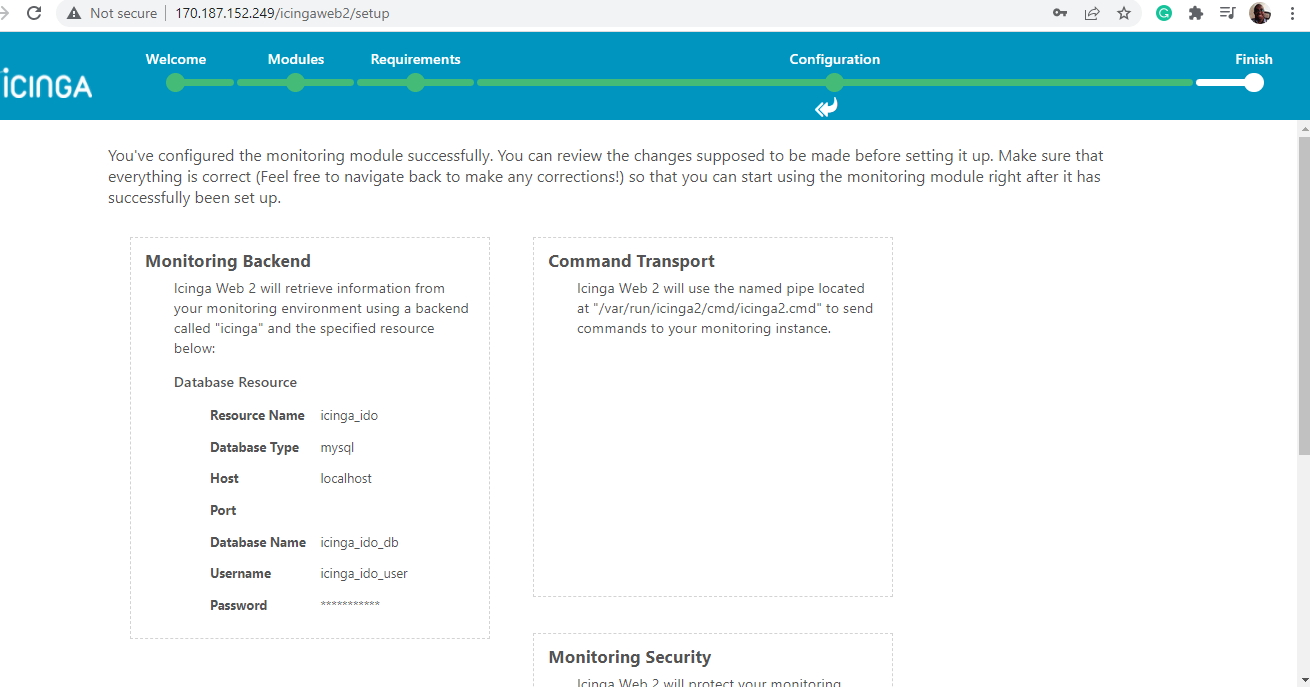
Task: Reload the page with the refresh icon
Action: coord(34,13)
